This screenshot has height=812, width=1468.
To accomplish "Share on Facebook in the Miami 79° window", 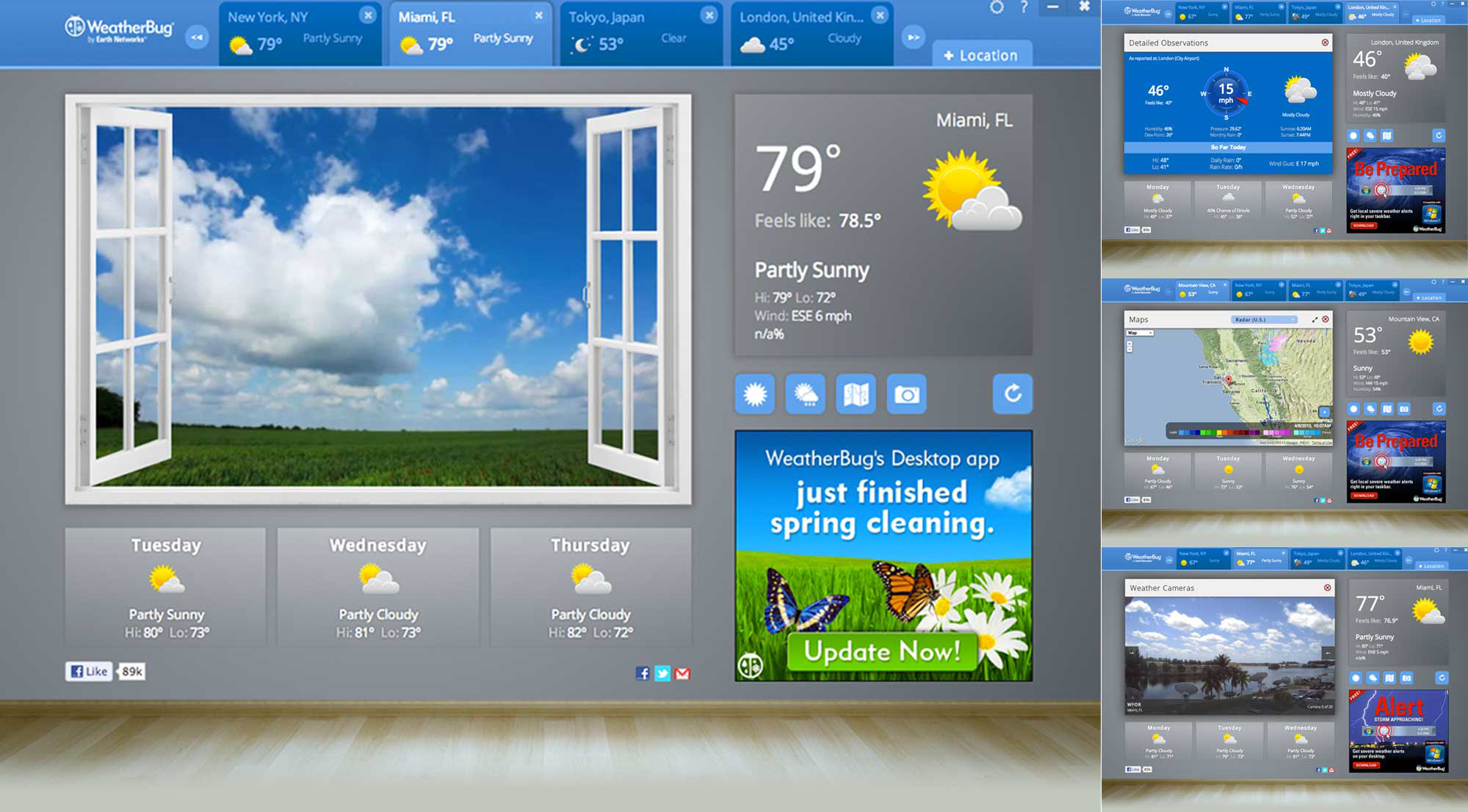I will (643, 673).
